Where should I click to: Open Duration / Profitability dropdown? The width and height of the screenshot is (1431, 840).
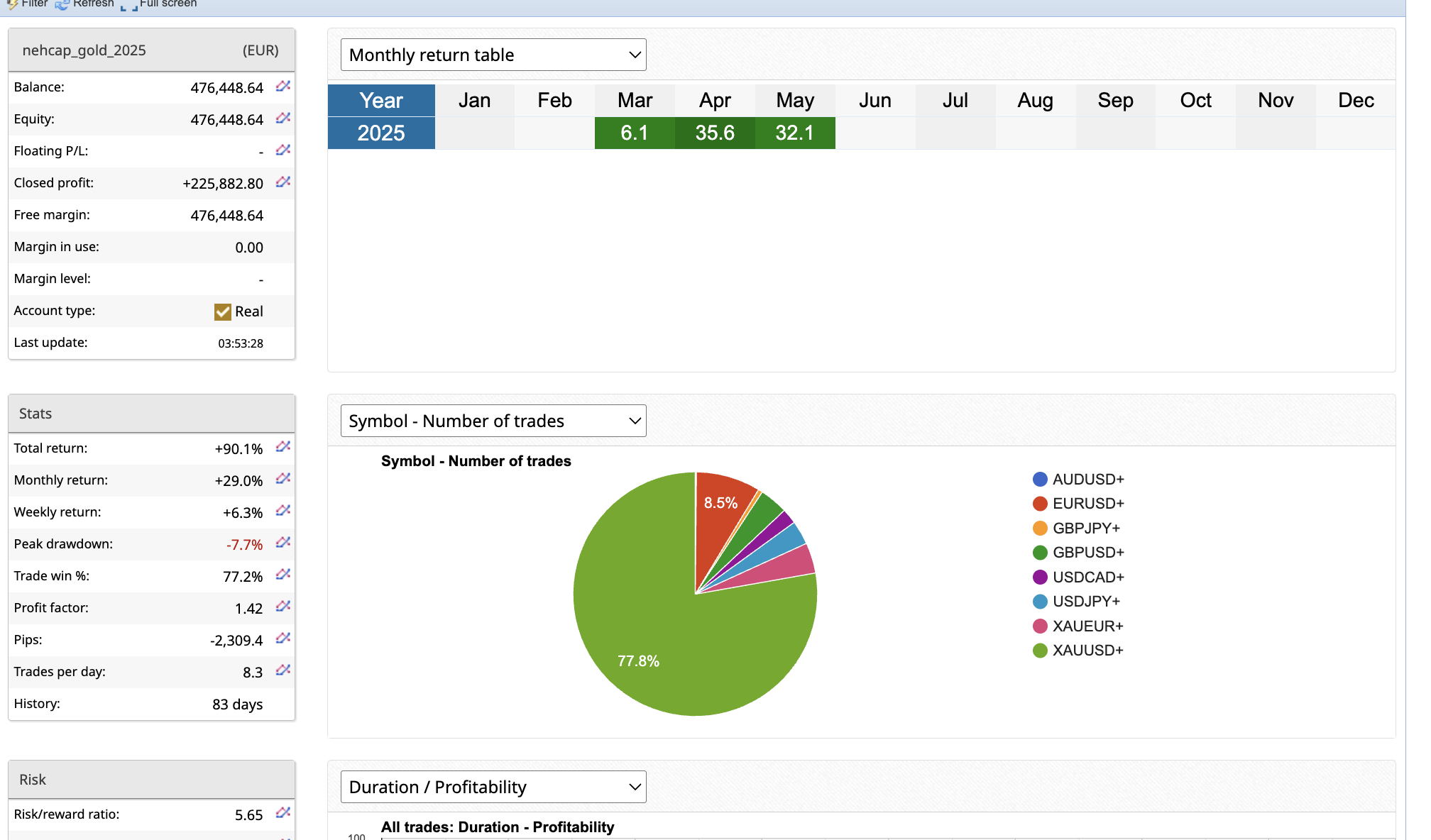(493, 787)
